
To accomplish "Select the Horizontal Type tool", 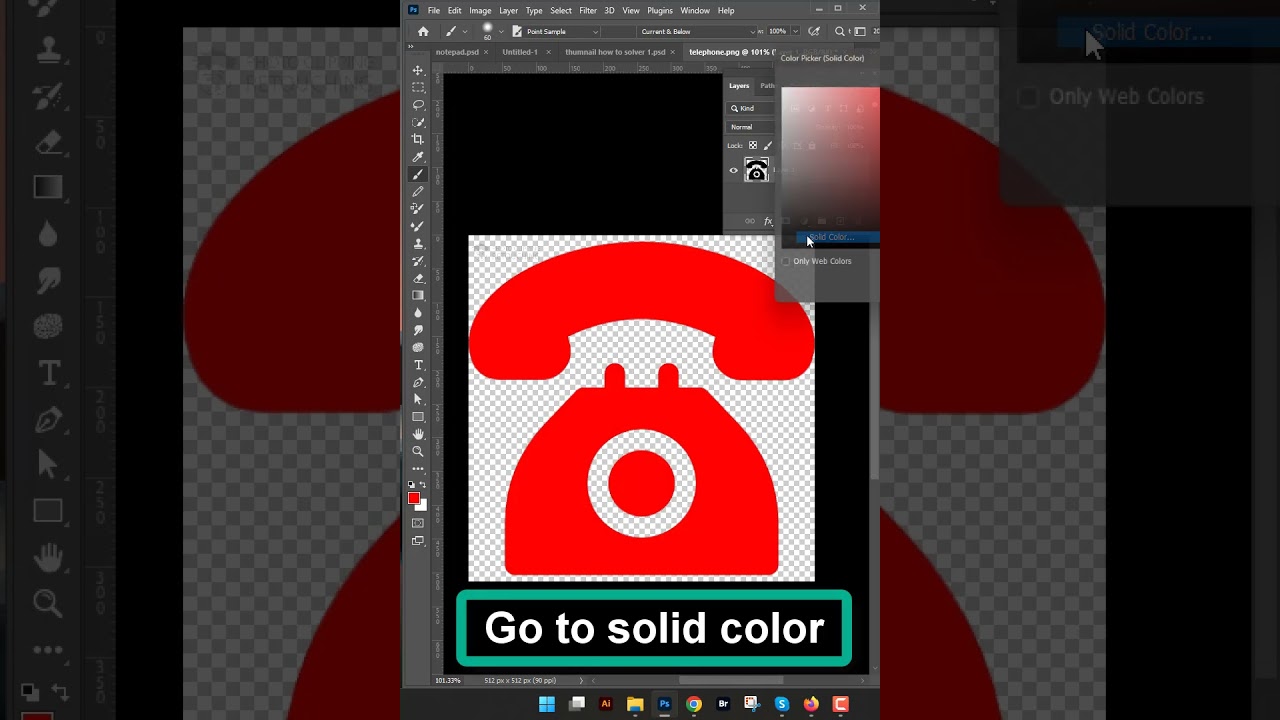I will coord(418,365).
